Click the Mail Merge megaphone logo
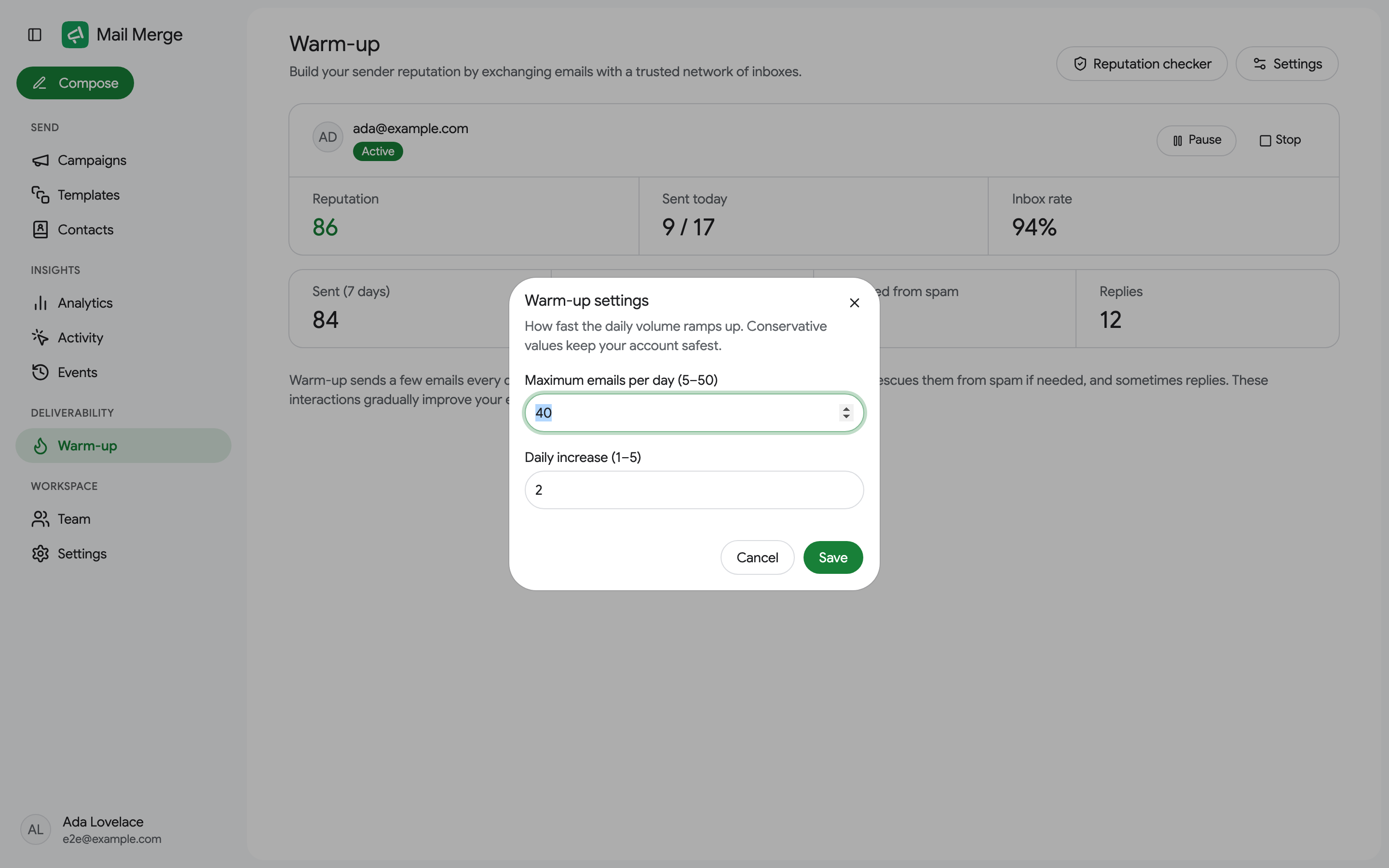The width and height of the screenshot is (1389, 868). (75, 34)
